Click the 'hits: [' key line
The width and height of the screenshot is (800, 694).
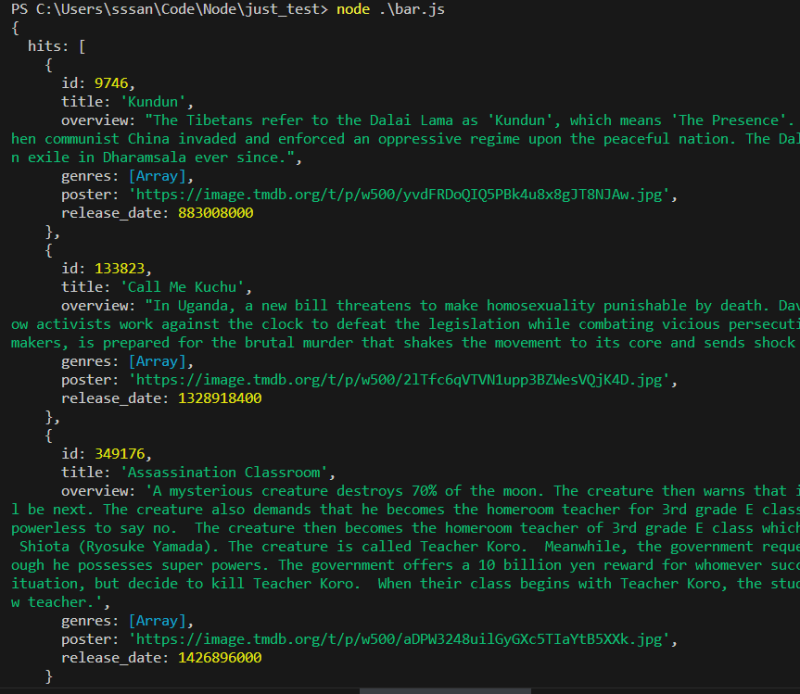click(57, 46)
